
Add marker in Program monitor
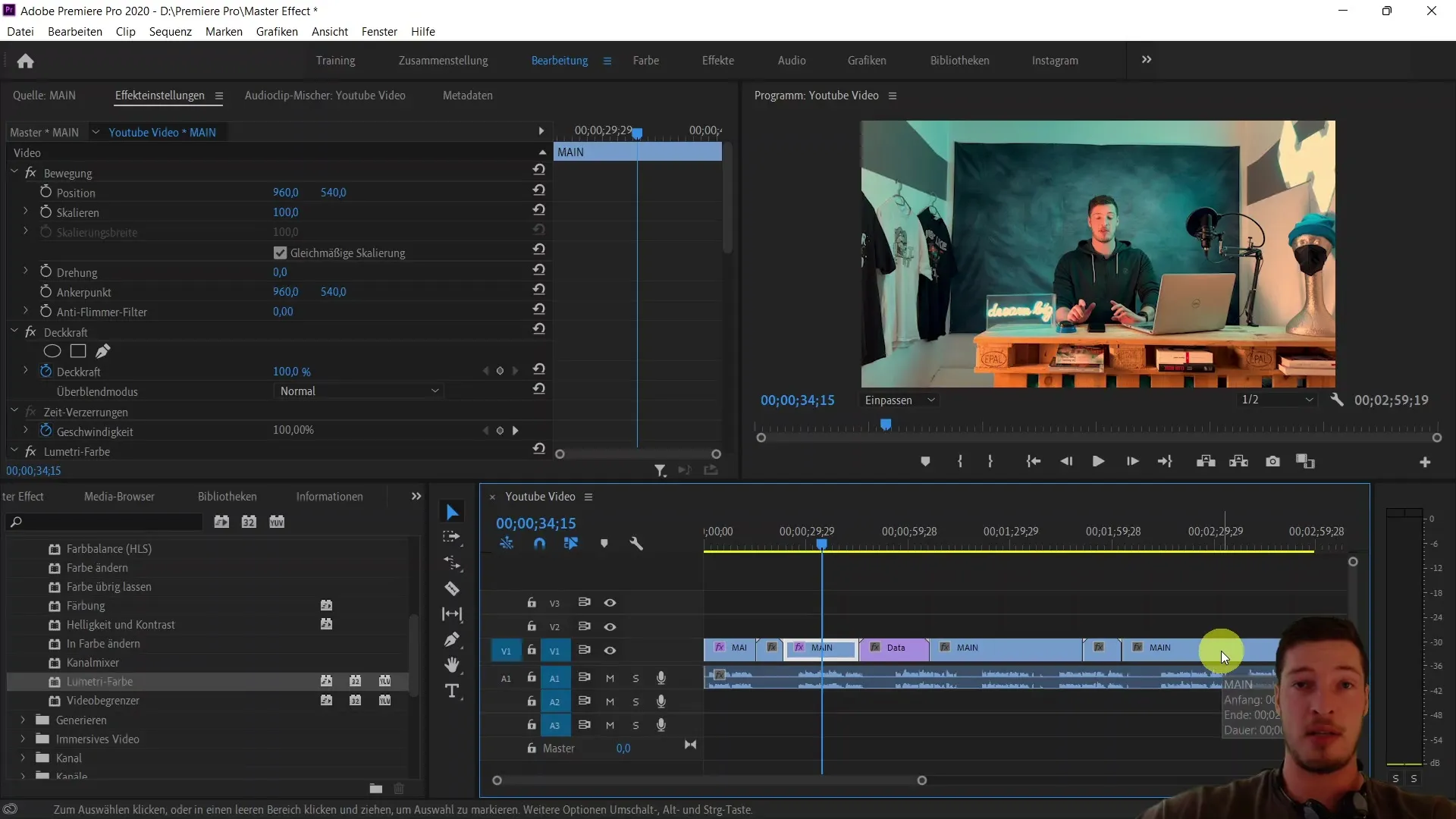925,461
